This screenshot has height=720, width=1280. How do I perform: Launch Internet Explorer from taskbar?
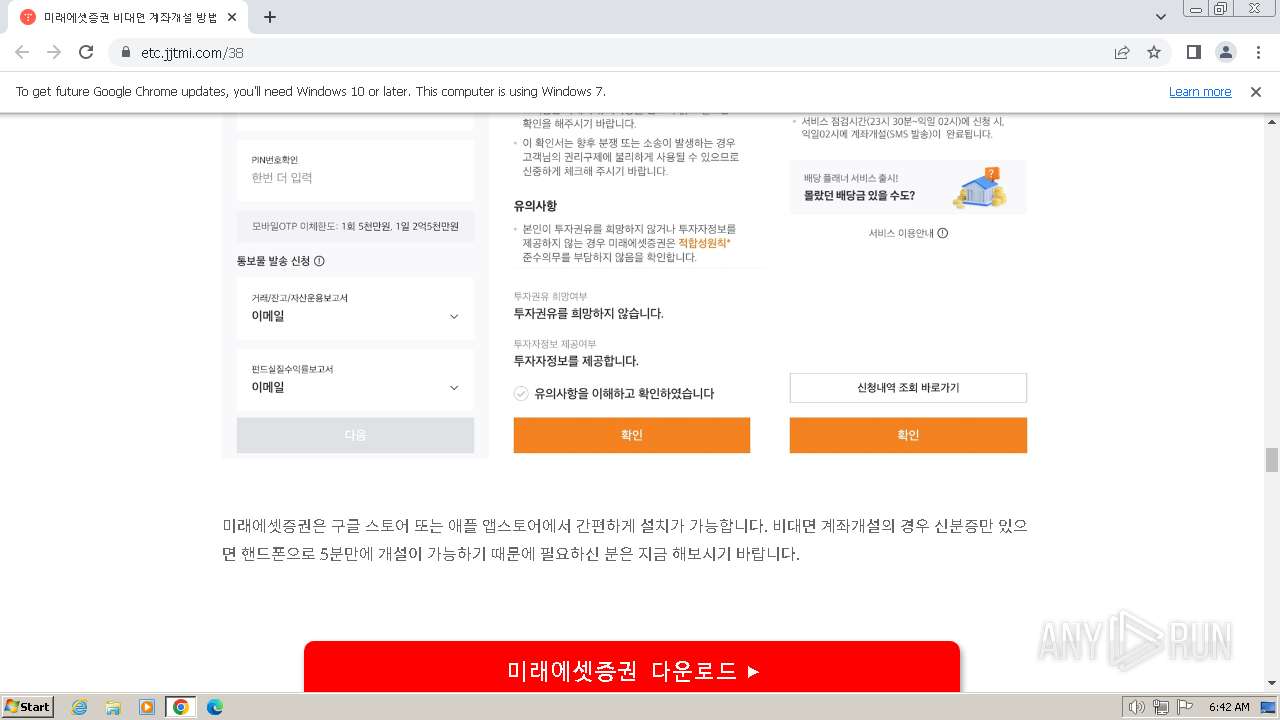[79, 707]
